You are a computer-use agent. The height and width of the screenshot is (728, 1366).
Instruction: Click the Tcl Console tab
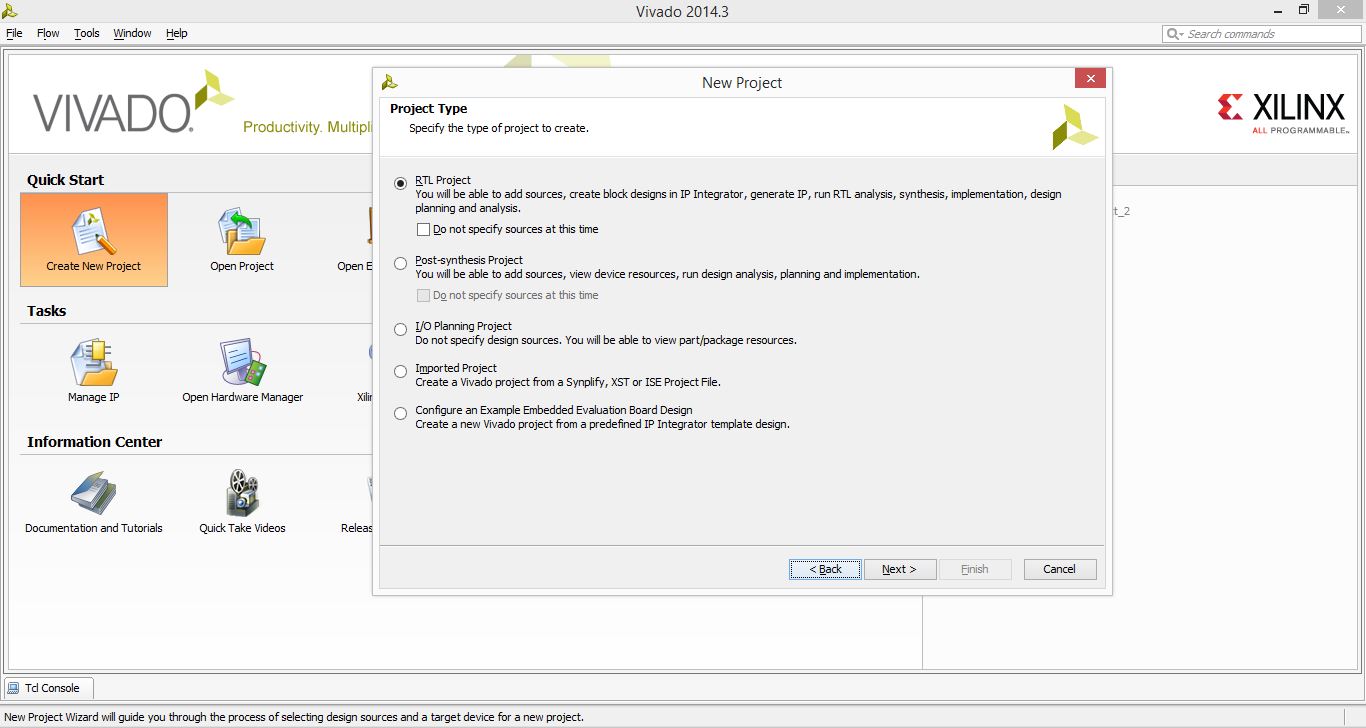coord(50,688)
